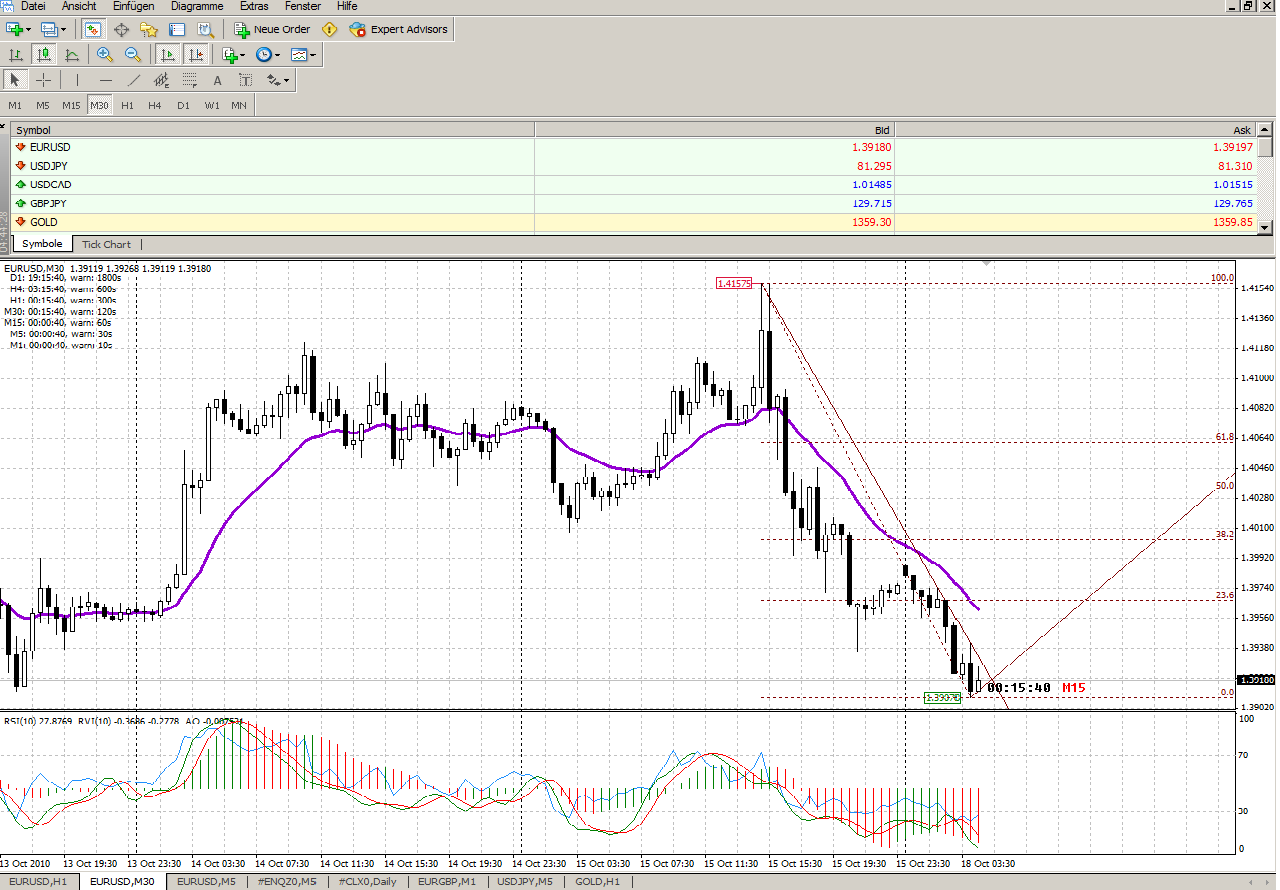1280x890 pixels.
Task: Click the green arrow icon beside GBPJPY
Action: coord(21,203)
